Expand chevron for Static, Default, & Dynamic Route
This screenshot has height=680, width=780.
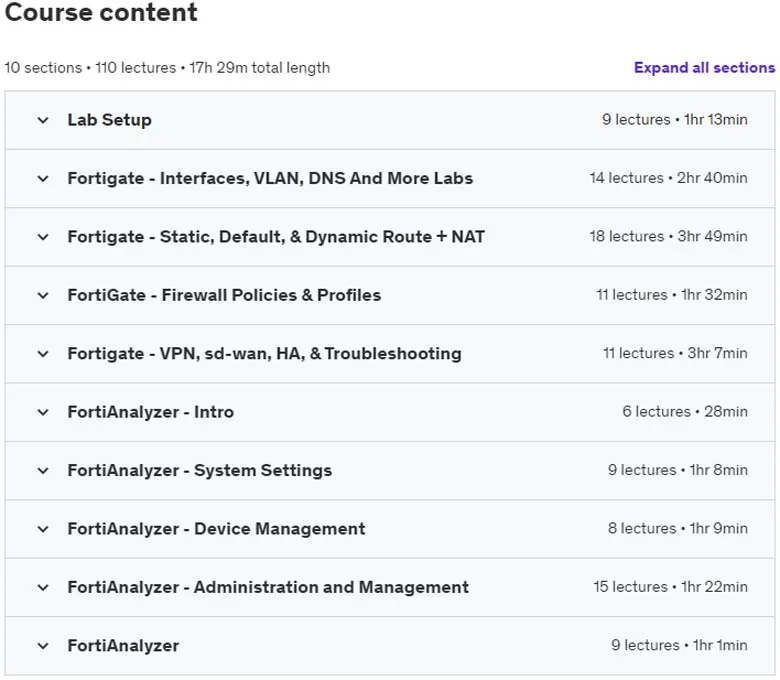coord(43,237)
